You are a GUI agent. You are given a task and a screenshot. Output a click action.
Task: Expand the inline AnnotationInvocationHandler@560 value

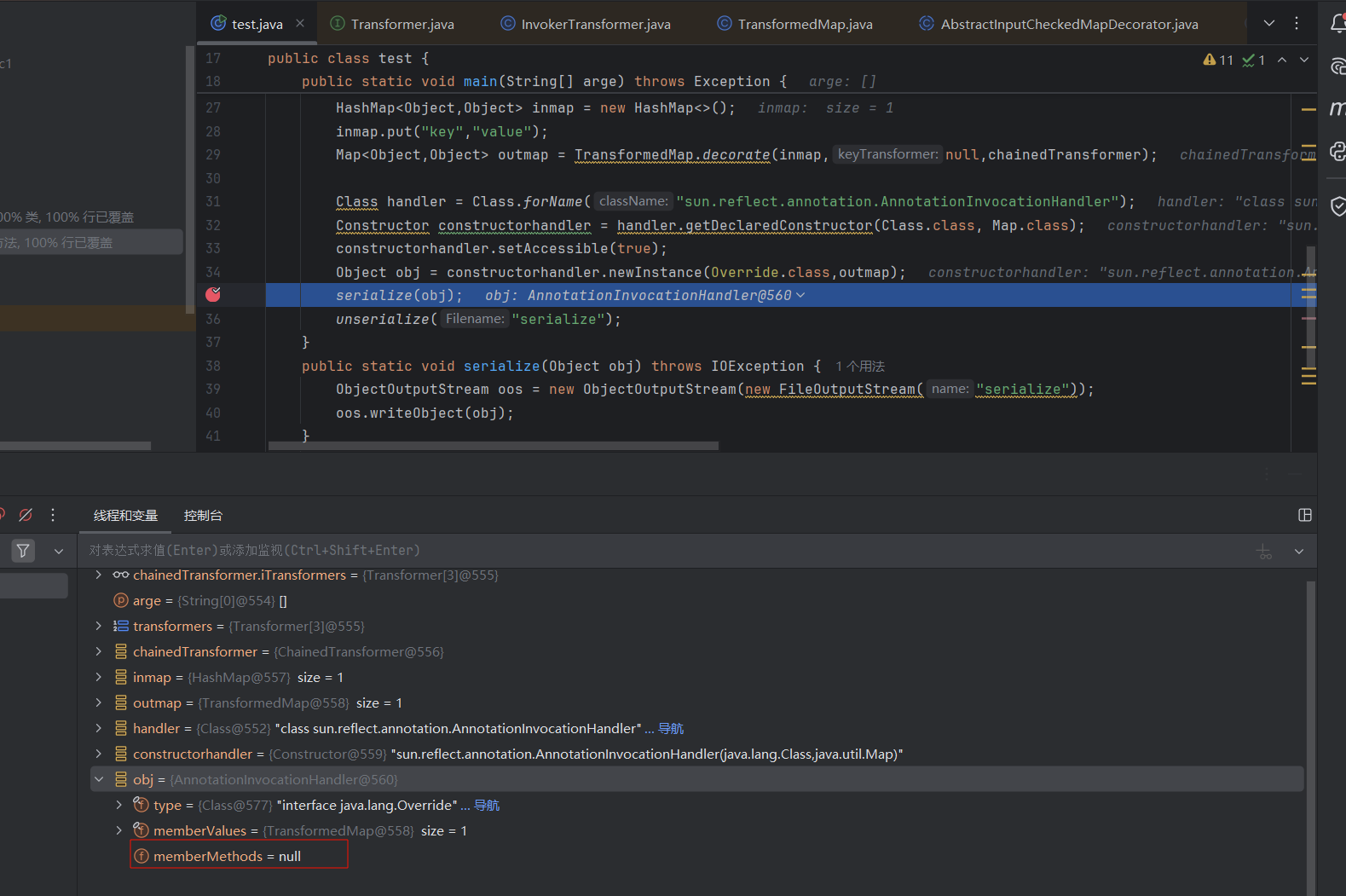[x=800, y=295]
